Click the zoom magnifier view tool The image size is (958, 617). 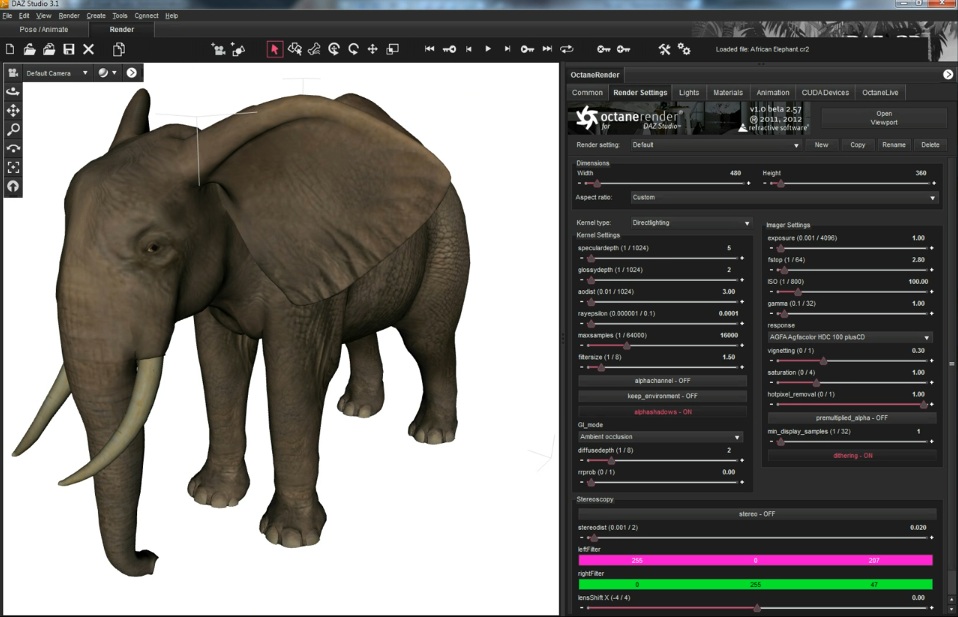[x=13, y=129]
